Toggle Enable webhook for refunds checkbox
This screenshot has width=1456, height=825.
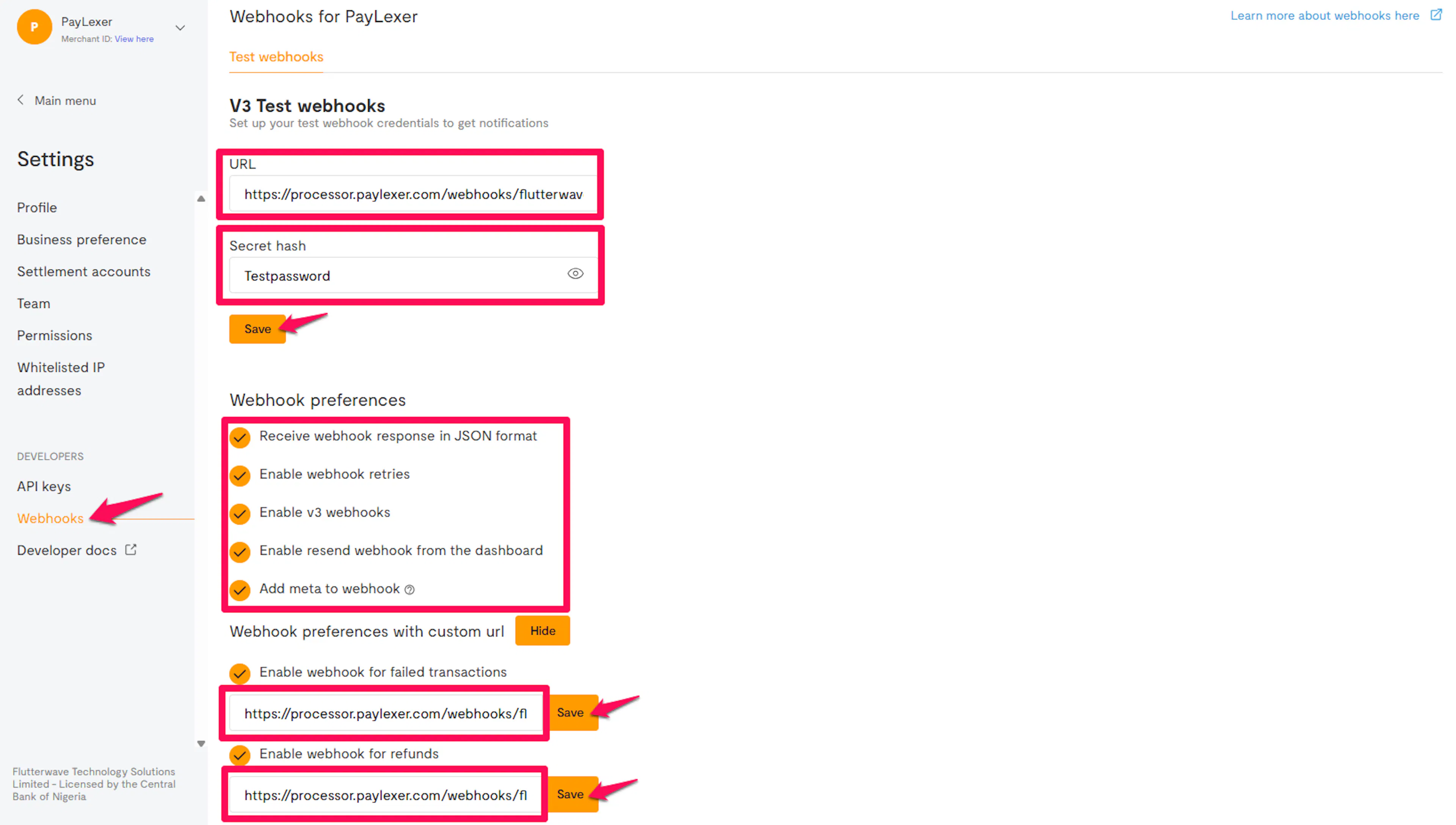pos(240,755)
